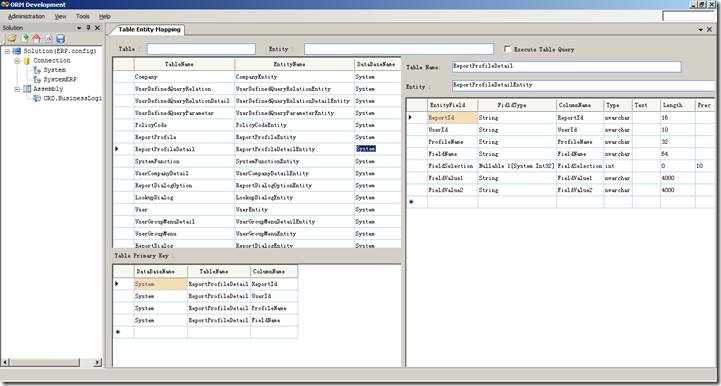Viewport: 721px width, 386px height.
Task: Click the ReportId EntityField cell
Action: (452, 118)
